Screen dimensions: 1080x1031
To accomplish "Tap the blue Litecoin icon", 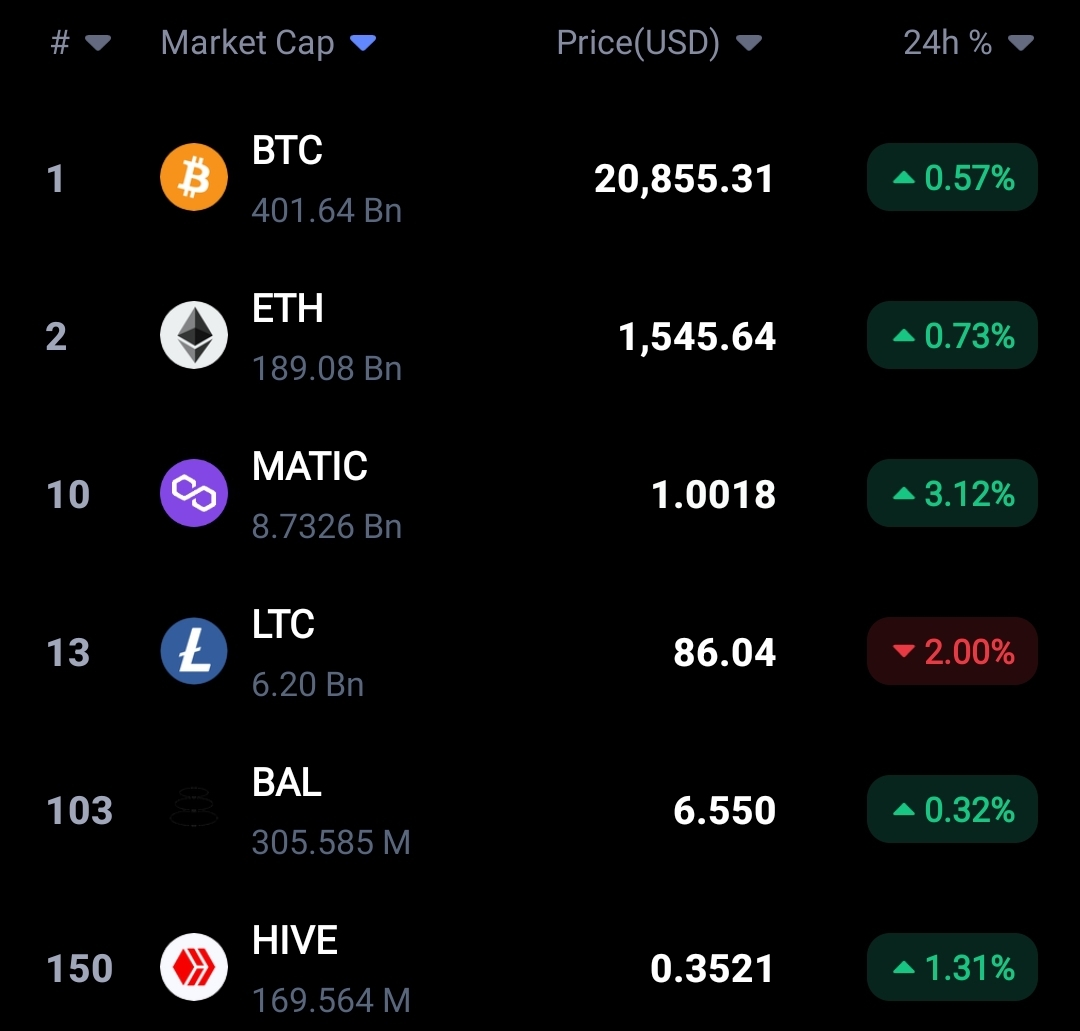I will [x=194, y=652].
